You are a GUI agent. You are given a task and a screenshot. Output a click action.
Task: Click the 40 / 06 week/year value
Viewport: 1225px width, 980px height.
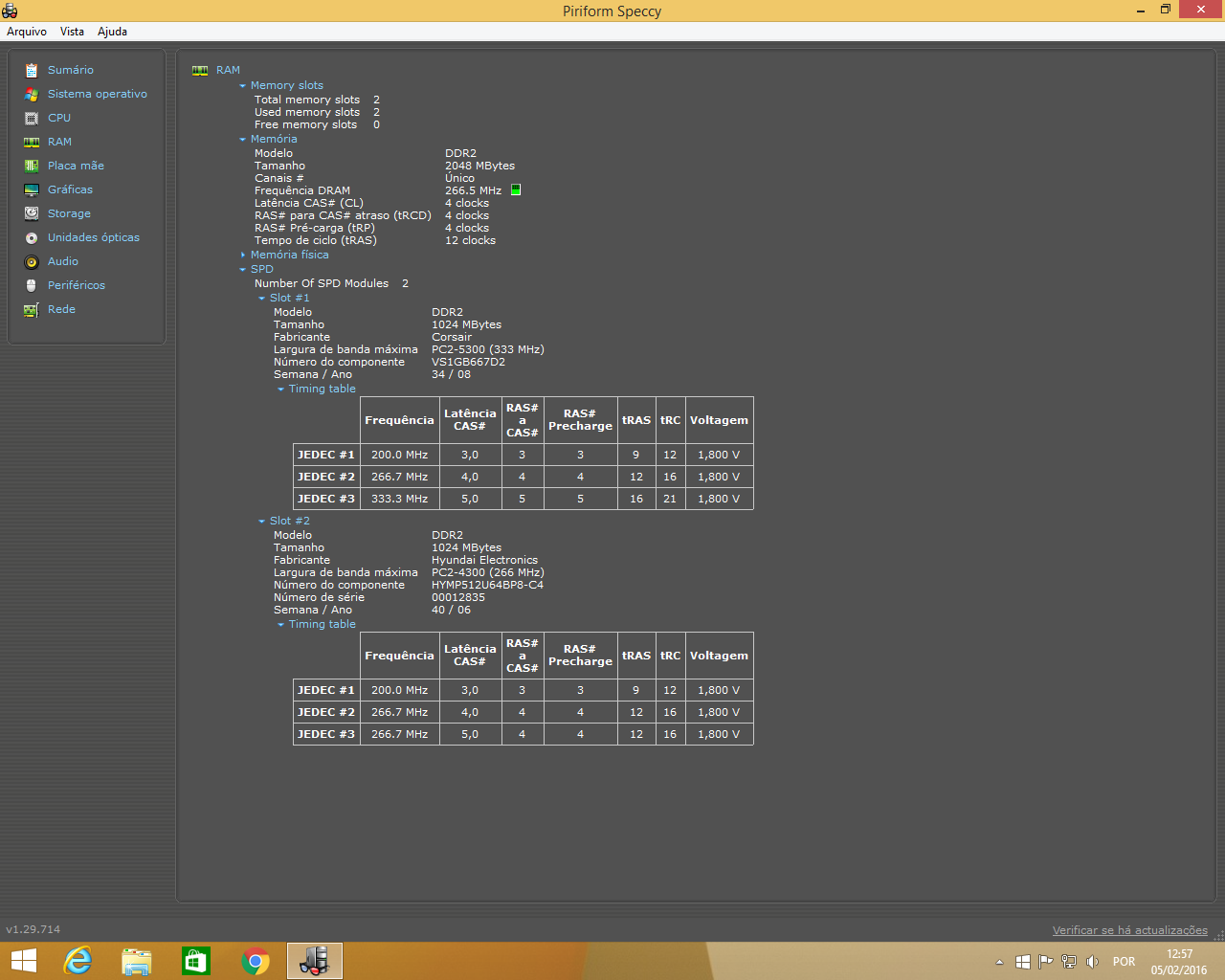[451, 610]
